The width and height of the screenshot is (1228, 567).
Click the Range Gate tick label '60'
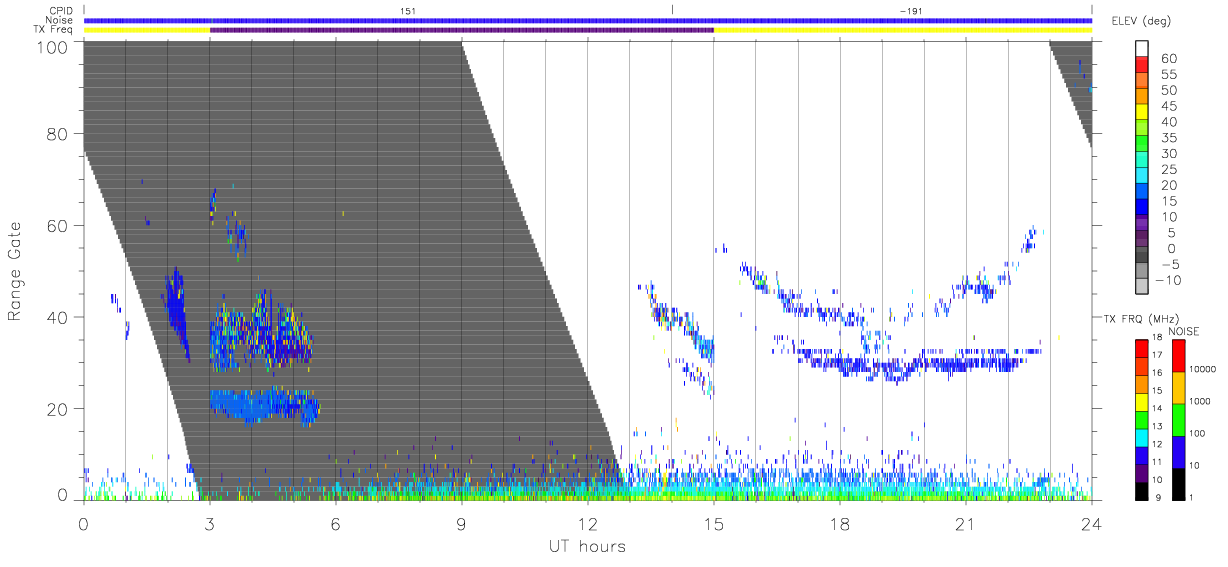click(x=58, y=226)
